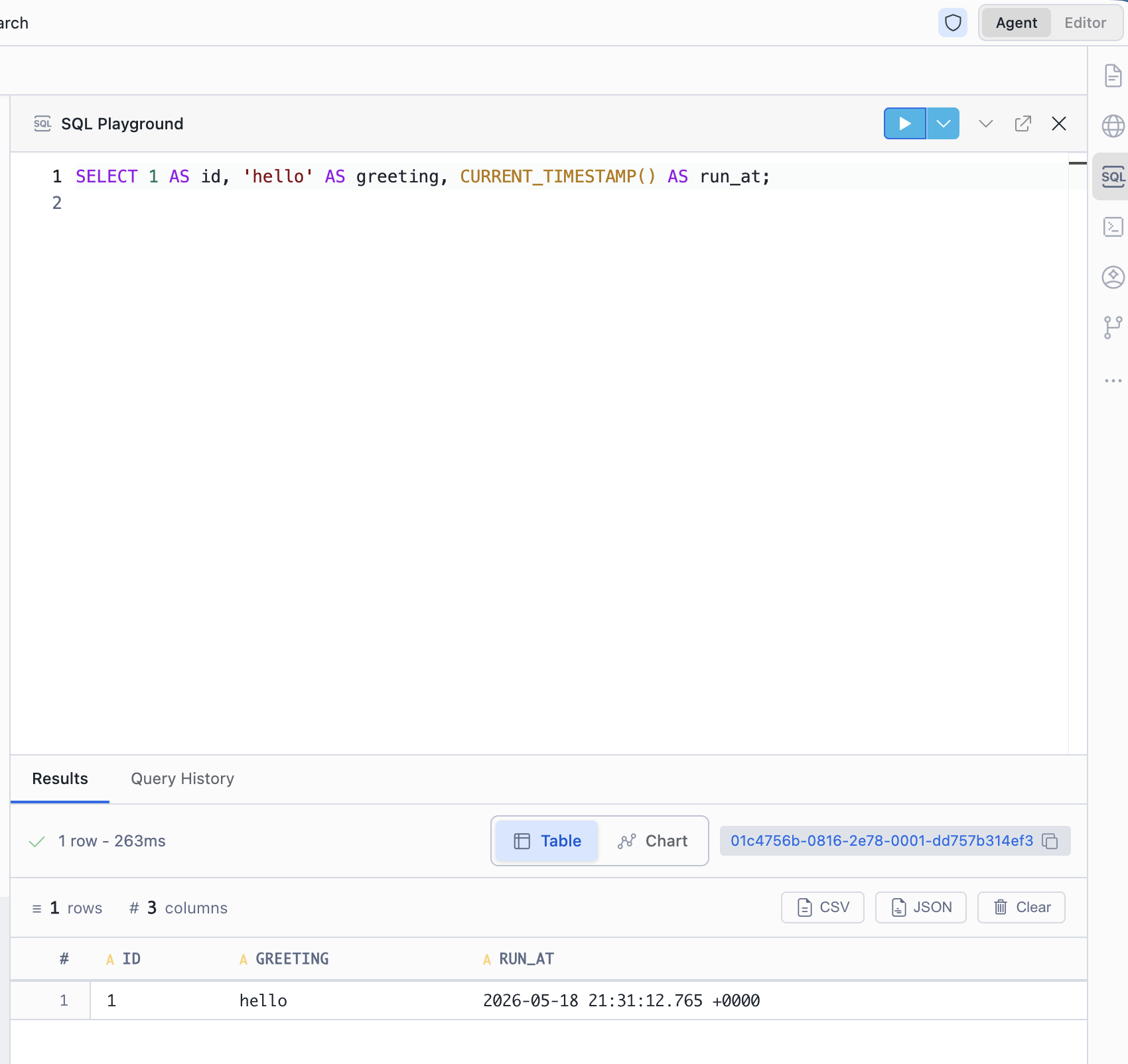1128x1064 pixels.
Task: Click the RUN_AT column header
Action: 519,959
